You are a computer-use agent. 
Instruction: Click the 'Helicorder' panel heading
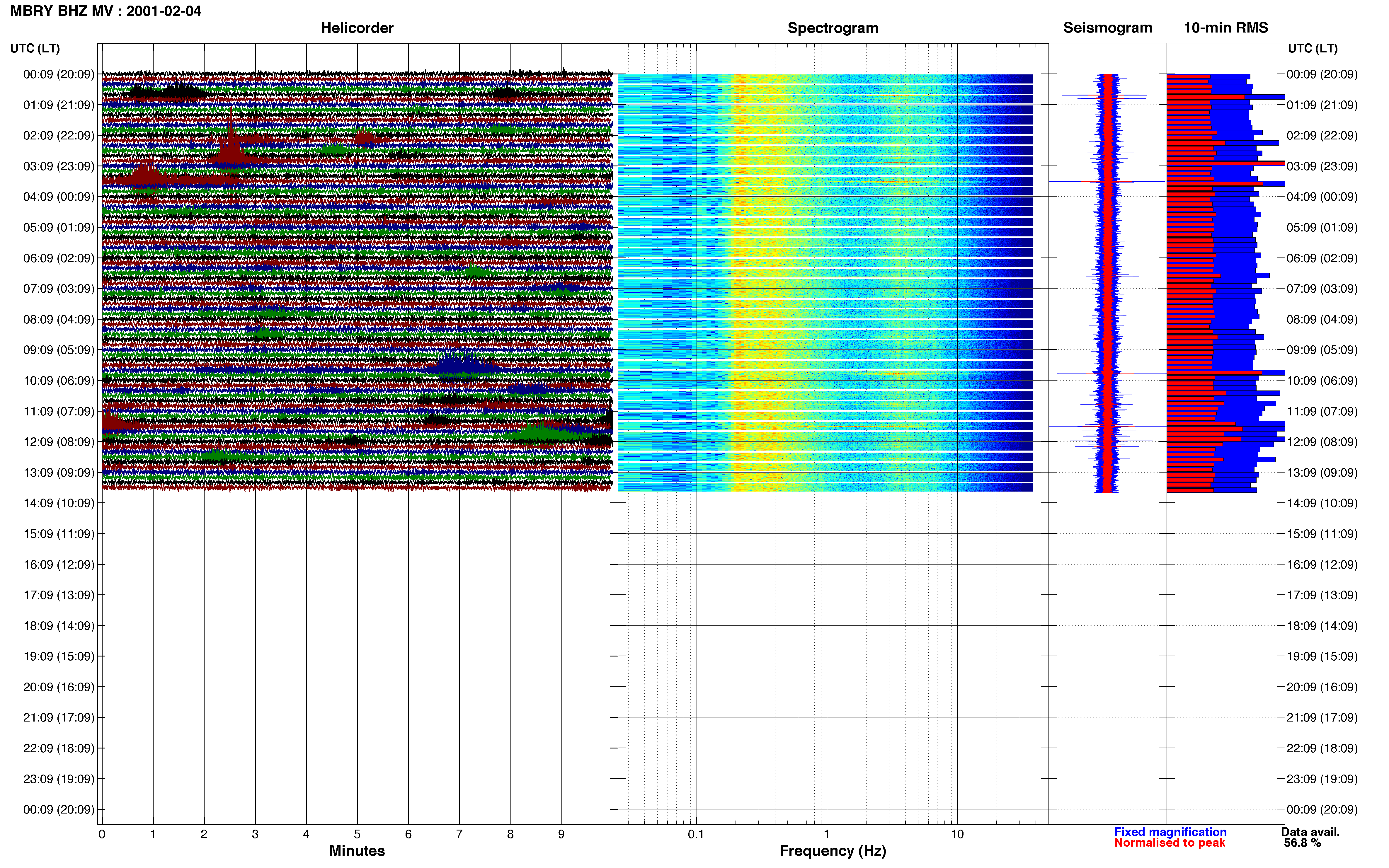click(357, 28)
